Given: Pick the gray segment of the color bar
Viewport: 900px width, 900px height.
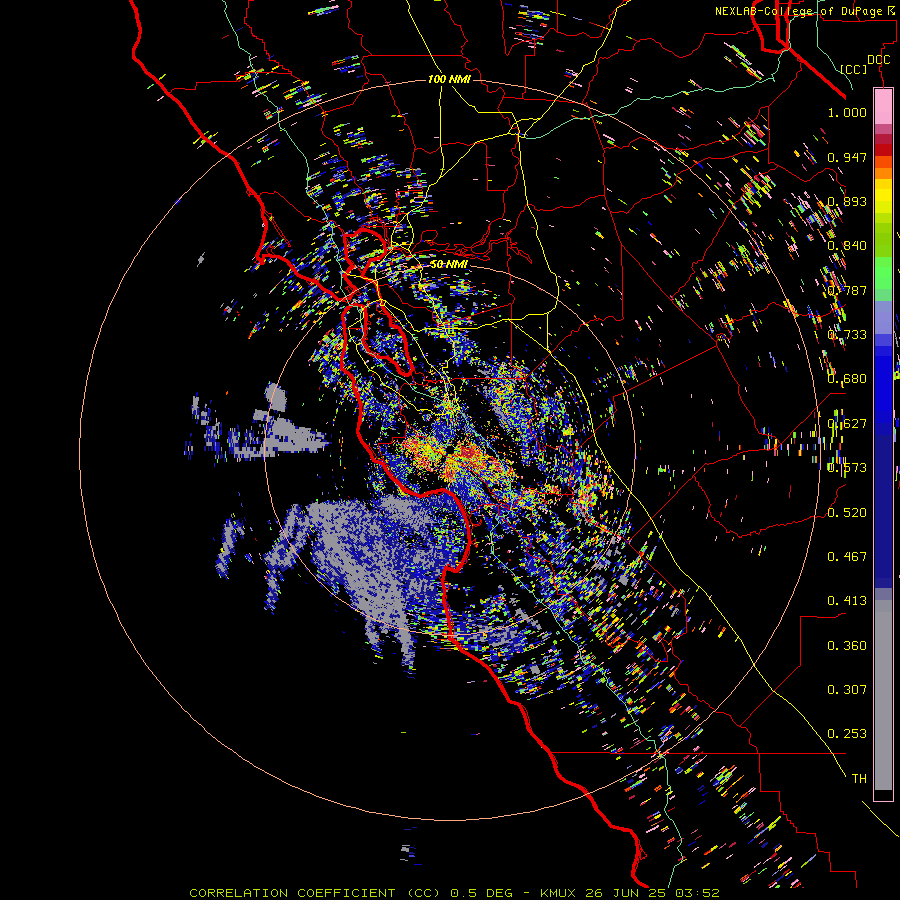Looking at the screenshot, I should (883, 695).
